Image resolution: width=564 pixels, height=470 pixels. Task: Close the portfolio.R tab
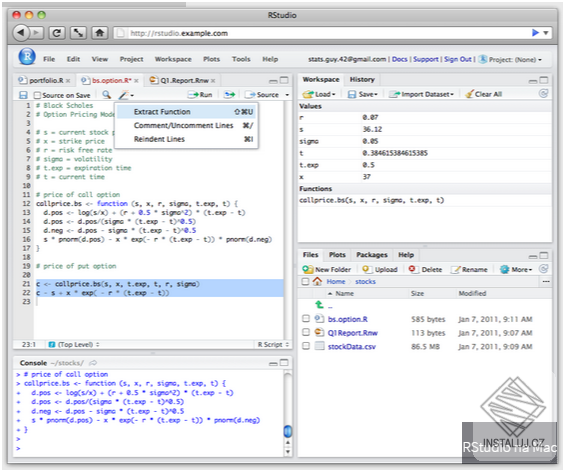pyautogui.click(x=68, y=81)
